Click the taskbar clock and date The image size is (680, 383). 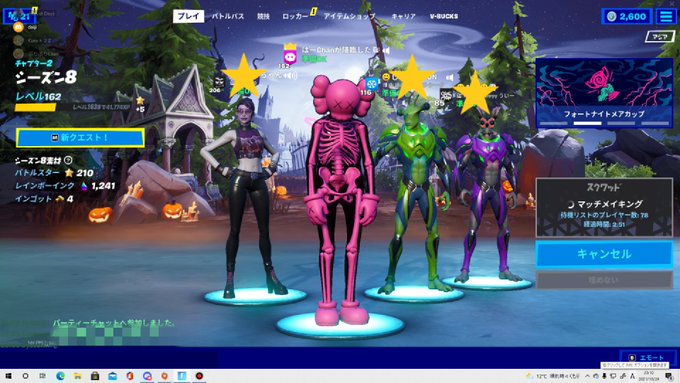649,376
